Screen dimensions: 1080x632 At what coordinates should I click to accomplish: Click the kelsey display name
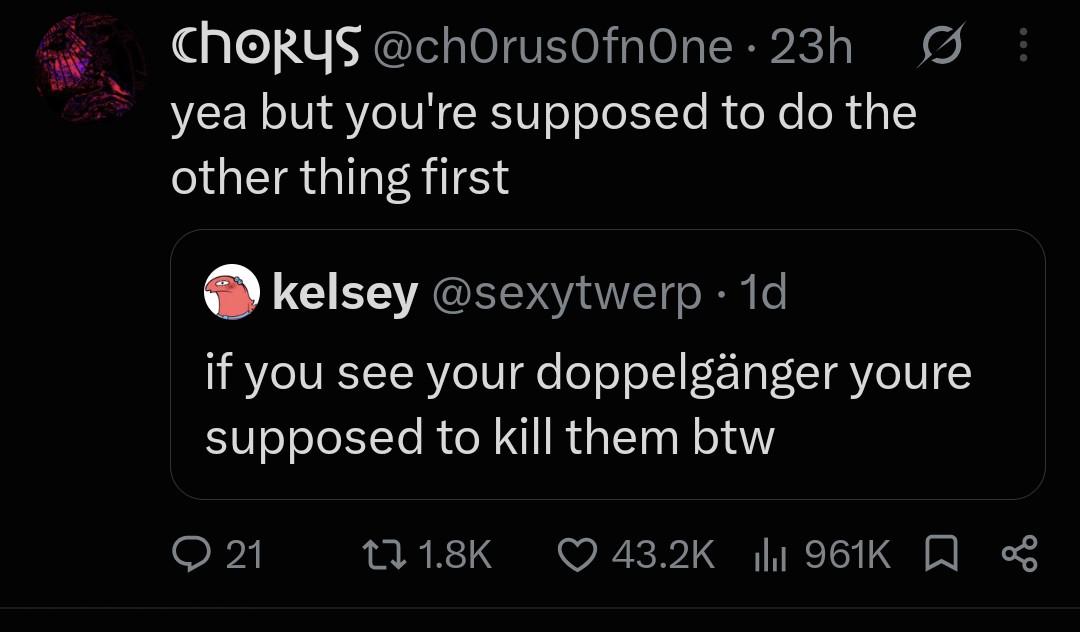pos(345,292)
